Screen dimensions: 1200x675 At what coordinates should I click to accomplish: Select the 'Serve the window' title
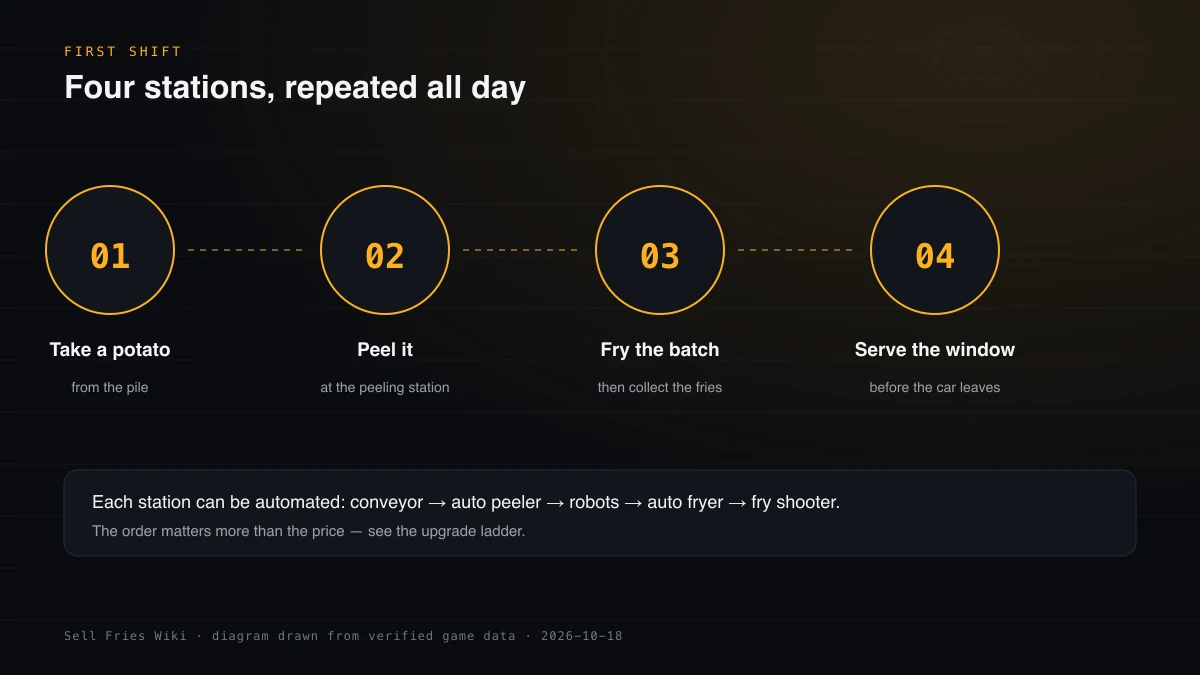(935, 350)
